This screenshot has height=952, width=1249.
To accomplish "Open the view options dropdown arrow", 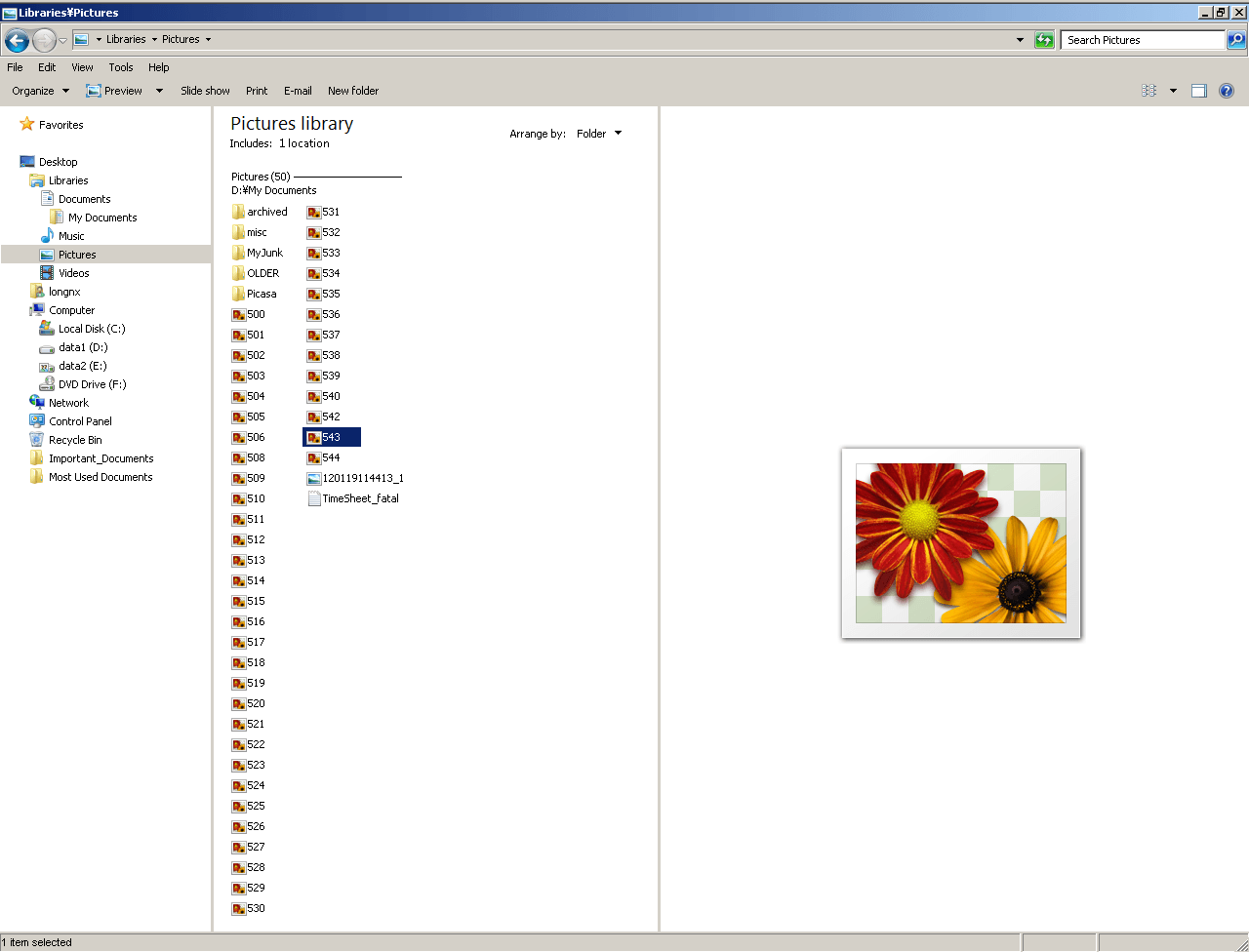I will point(1173,91).
